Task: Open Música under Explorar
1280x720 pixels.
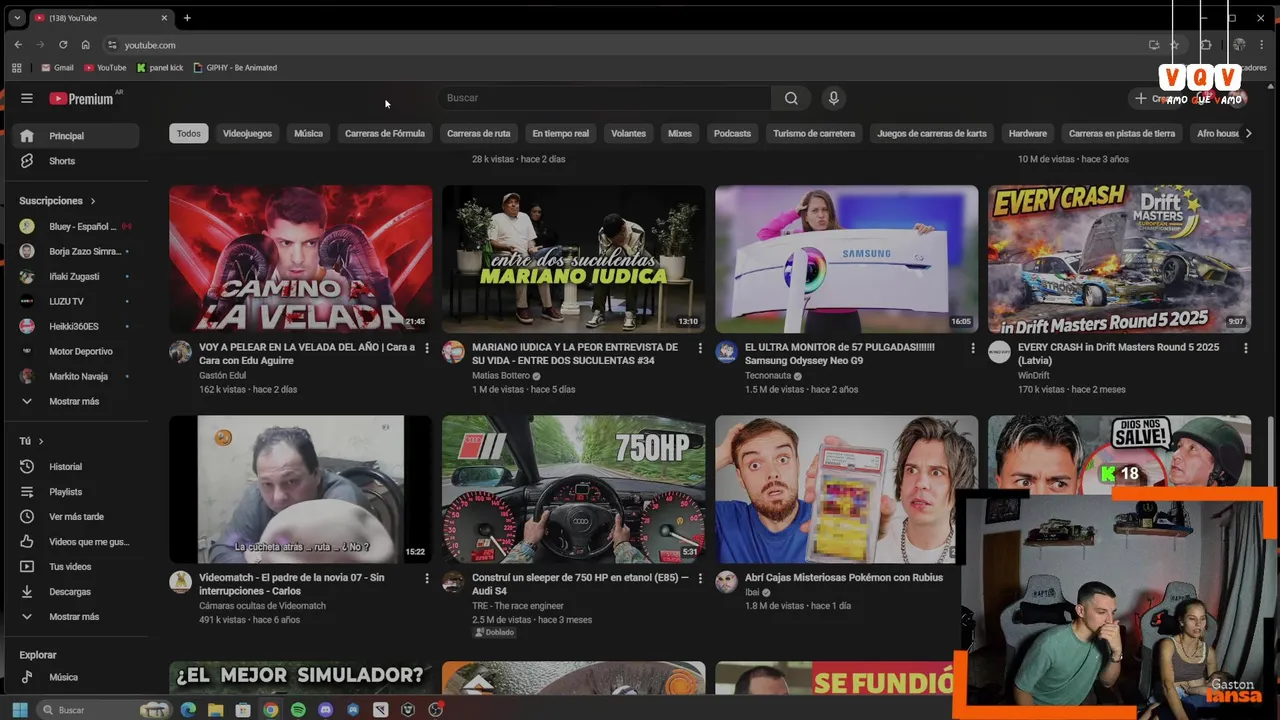Action: 73,677
